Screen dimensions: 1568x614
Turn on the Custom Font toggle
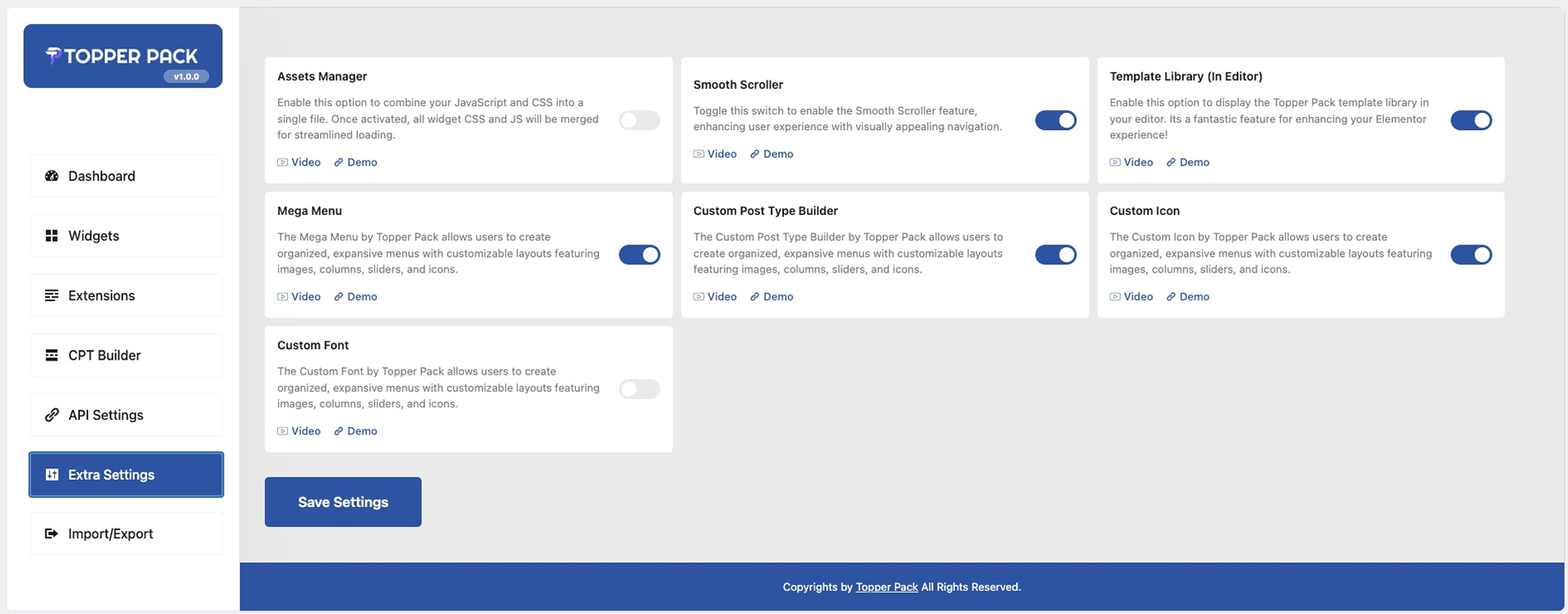click(x=639, y=388)
